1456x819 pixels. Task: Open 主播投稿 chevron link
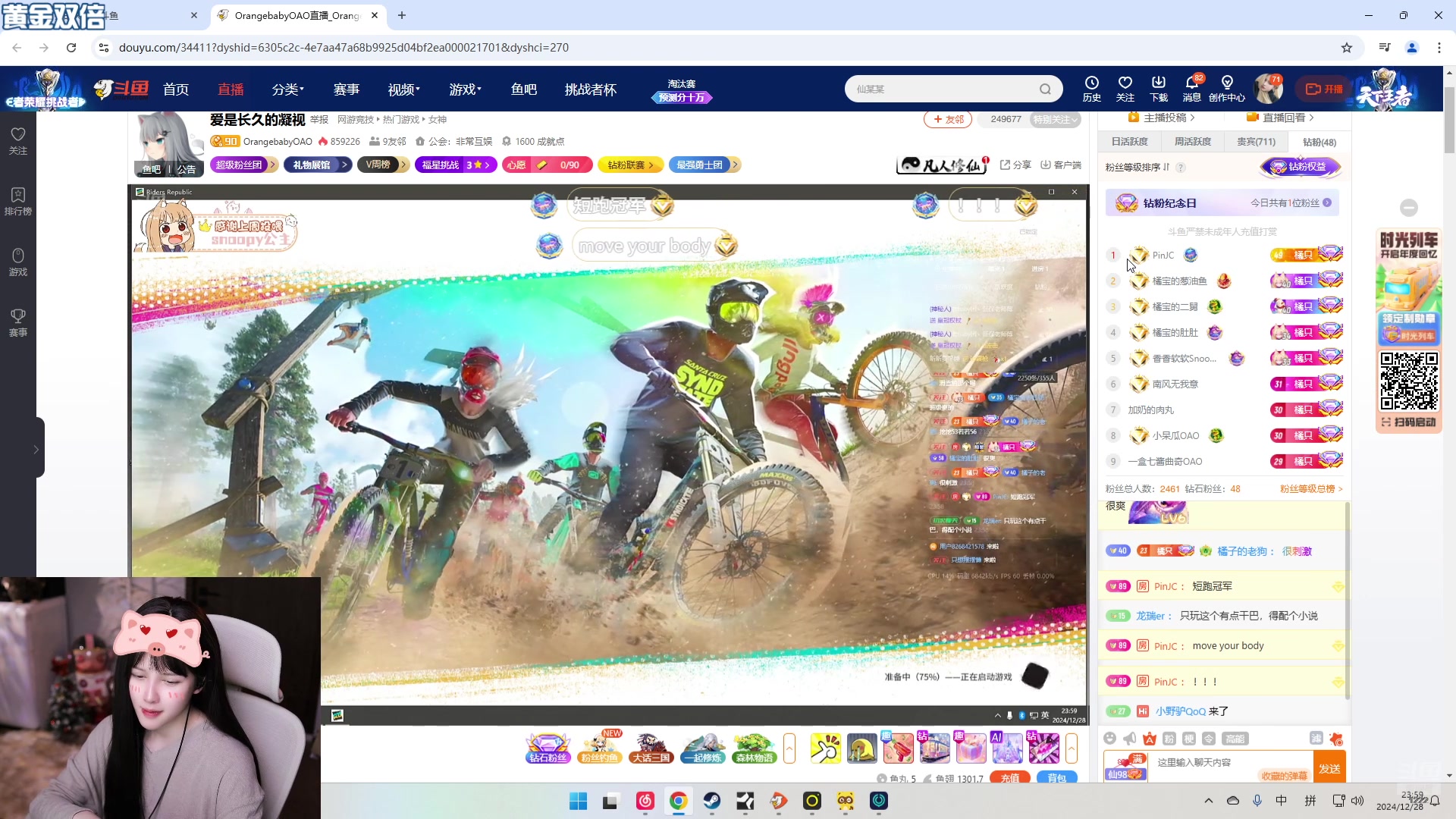tap(1162, 118)
